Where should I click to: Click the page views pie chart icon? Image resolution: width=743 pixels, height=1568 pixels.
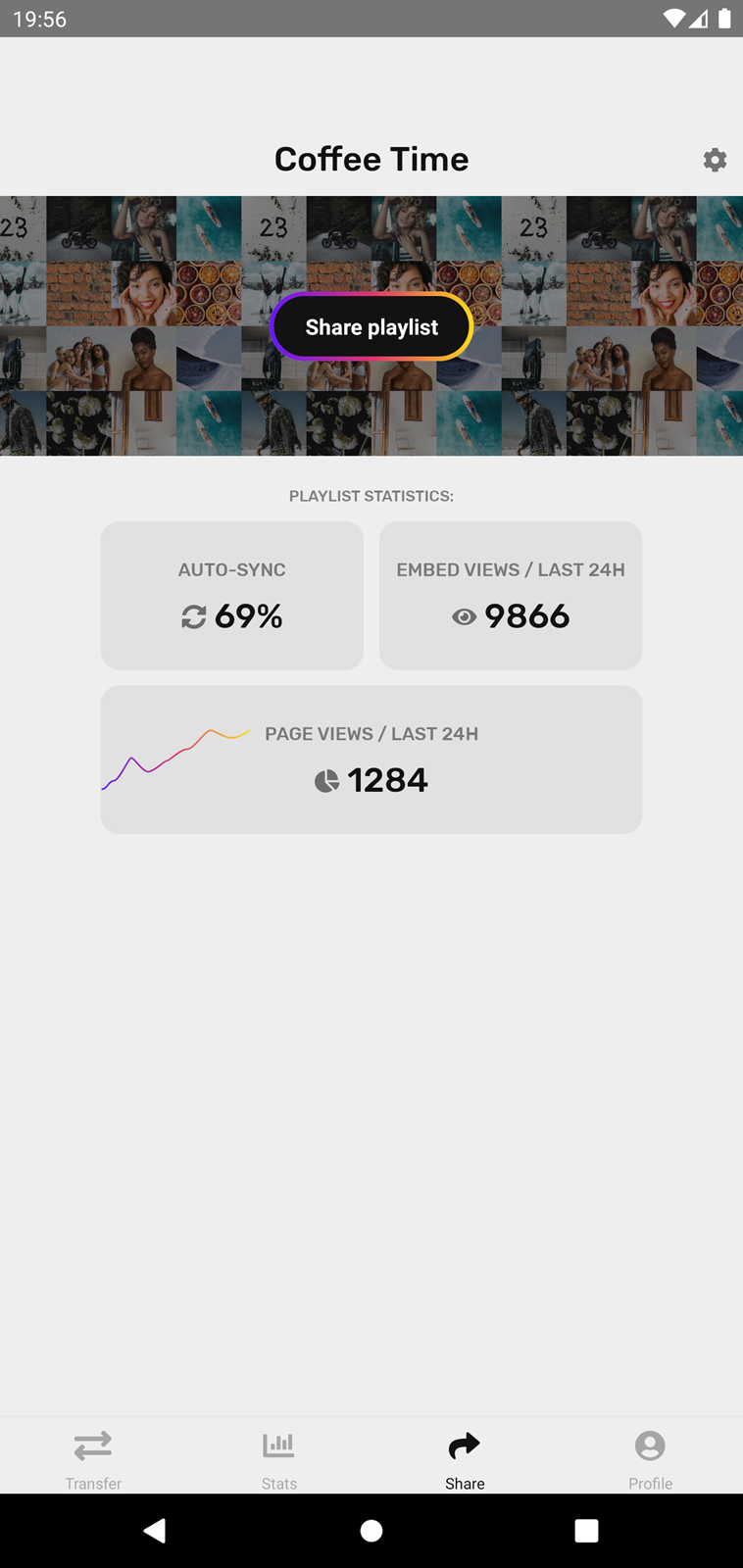coord(326,781)
